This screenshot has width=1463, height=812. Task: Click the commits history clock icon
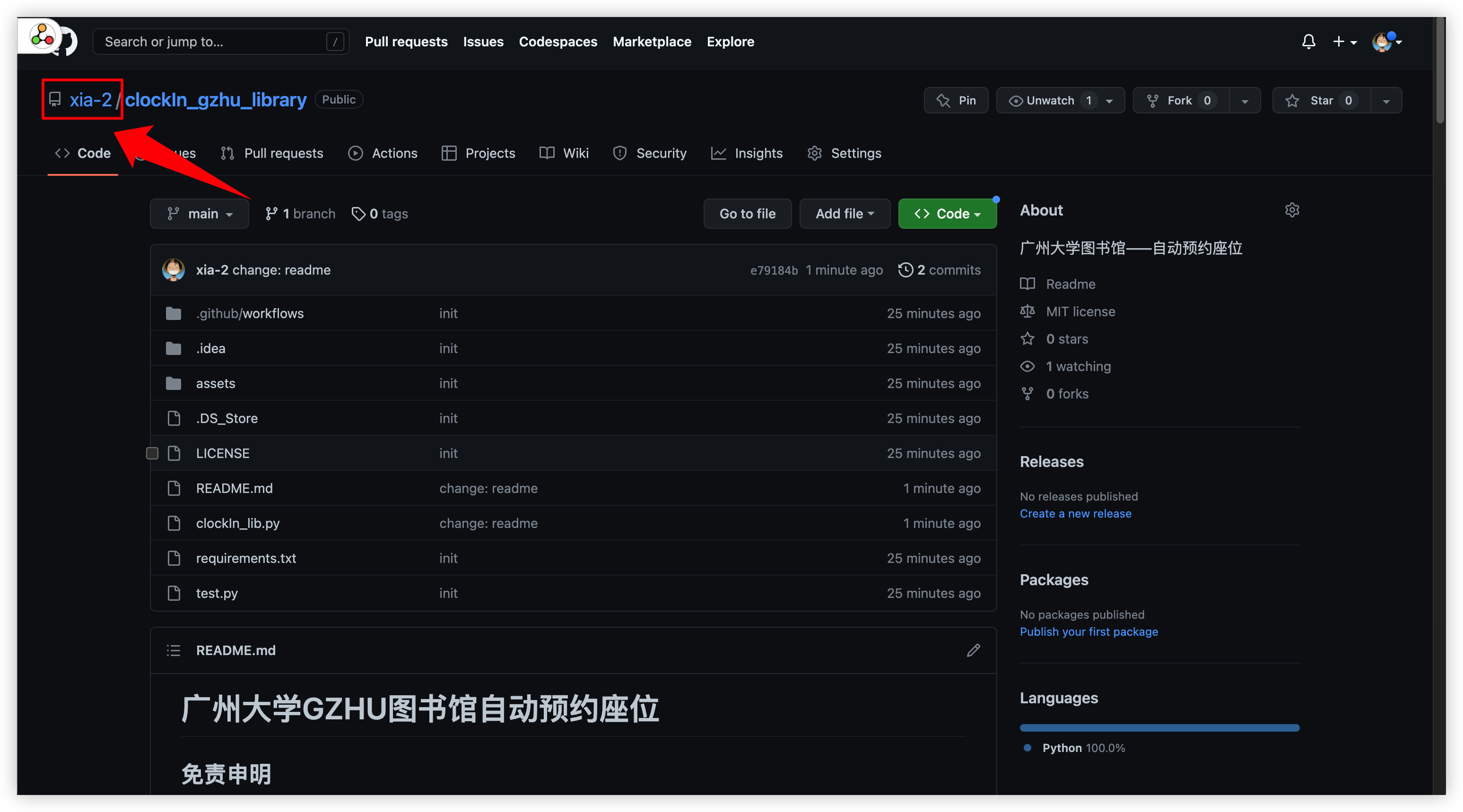[x=906, y=270]
